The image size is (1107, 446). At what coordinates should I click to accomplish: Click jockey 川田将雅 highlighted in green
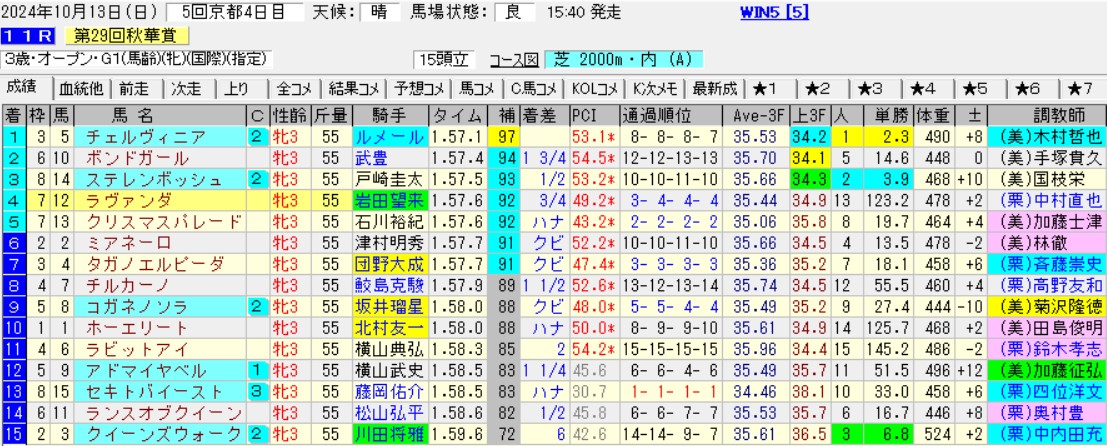[388, 435]
